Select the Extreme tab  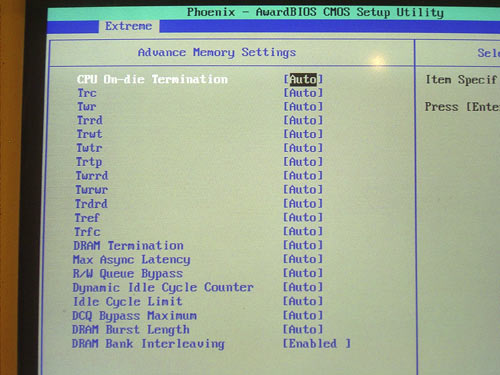129,26
